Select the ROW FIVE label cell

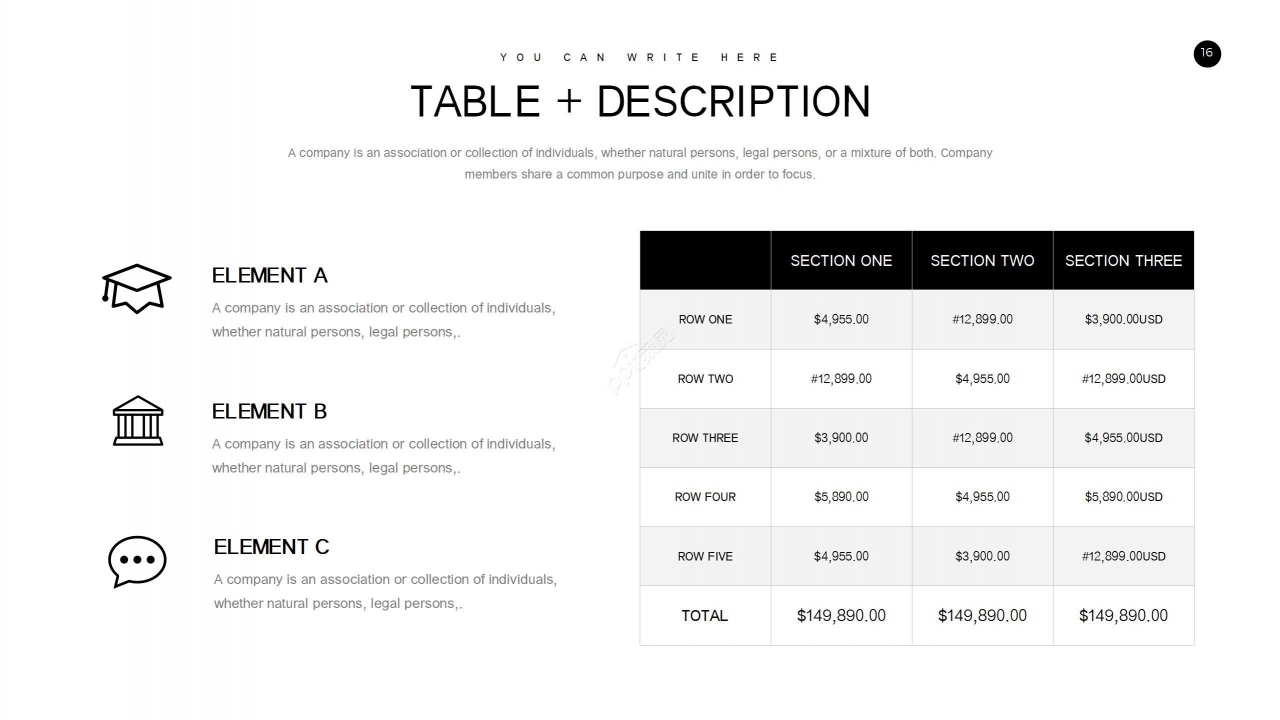click(705, 556)
